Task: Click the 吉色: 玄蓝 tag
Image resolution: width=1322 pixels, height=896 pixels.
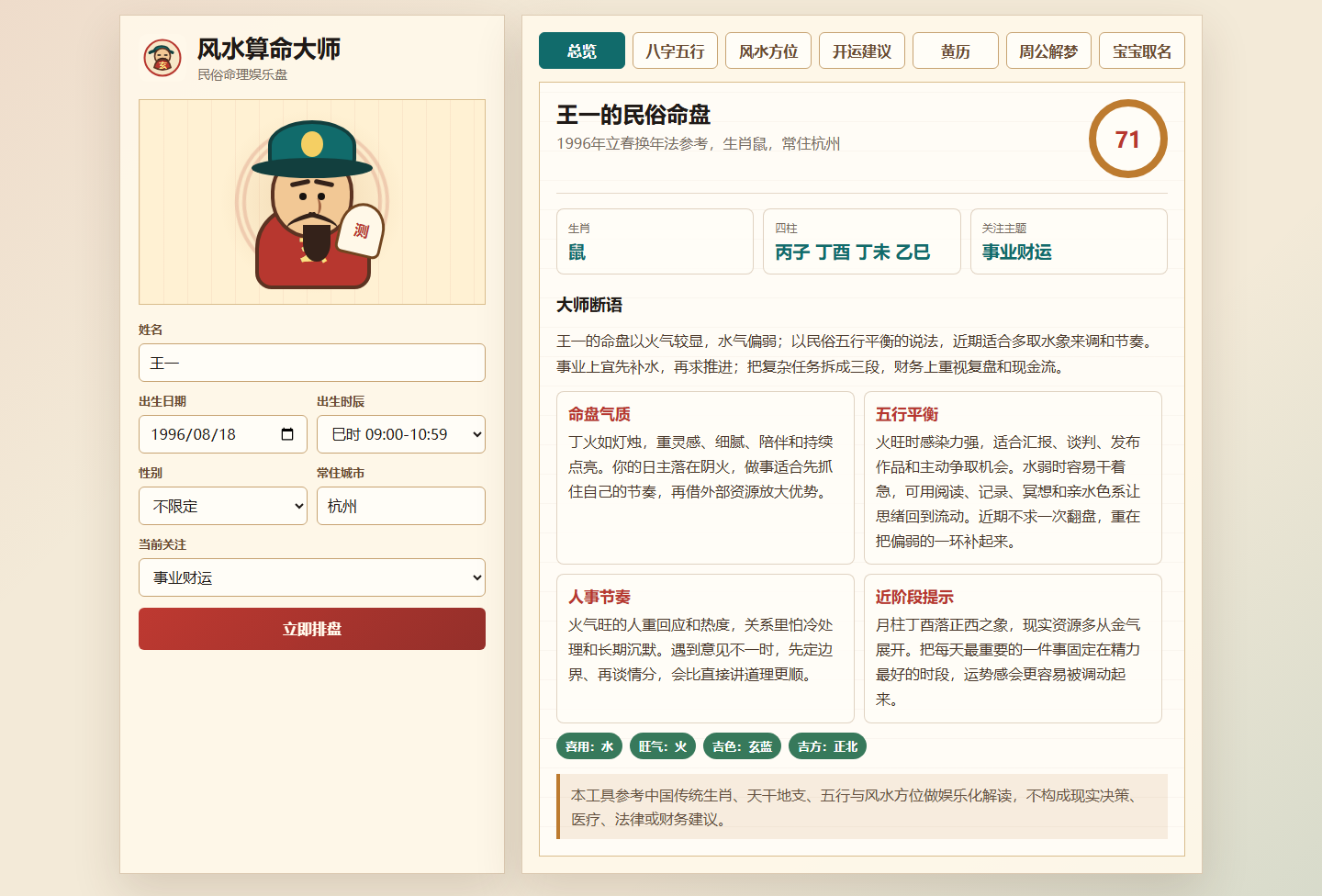Action: click(742, 746)
